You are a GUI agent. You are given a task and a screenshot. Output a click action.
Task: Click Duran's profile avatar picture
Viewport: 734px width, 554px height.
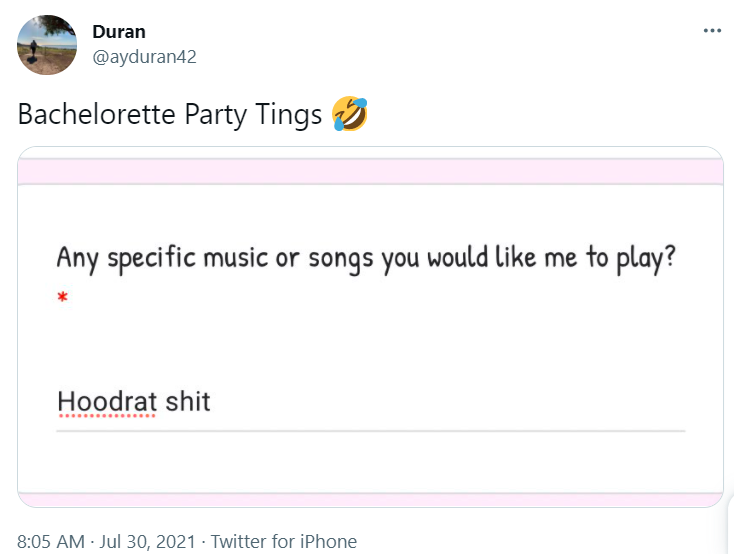tap(47, 45)
